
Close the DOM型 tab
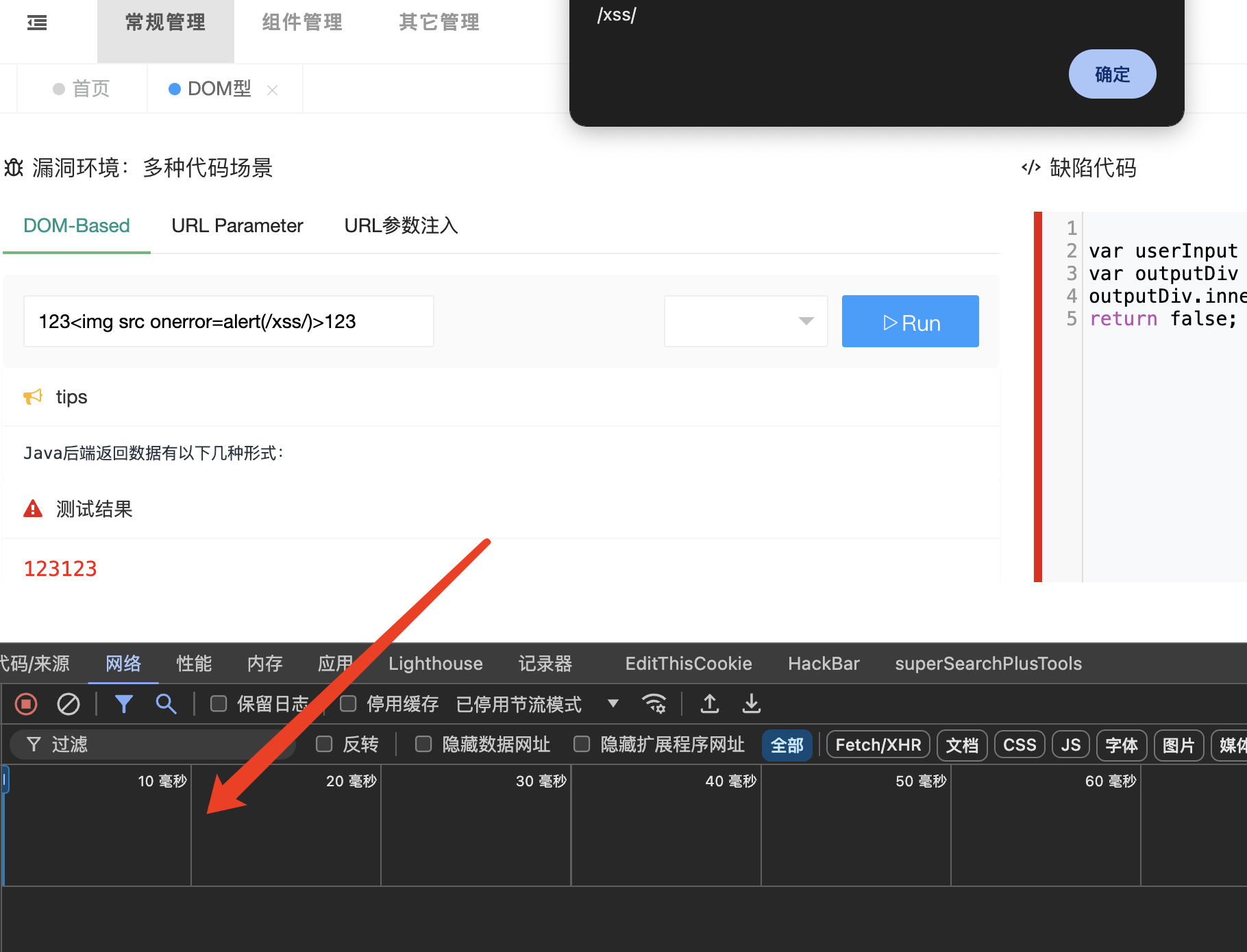(272, 90)
